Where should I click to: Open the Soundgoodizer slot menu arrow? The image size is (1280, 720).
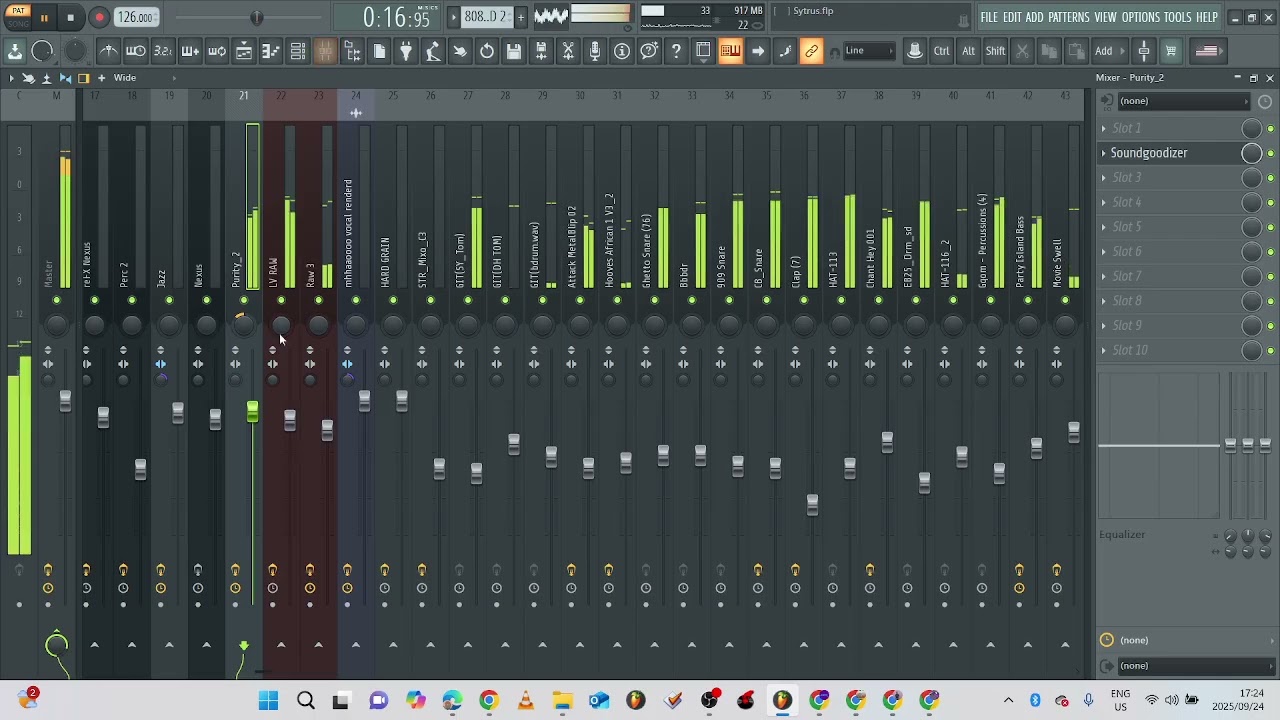click(1104, 153)
